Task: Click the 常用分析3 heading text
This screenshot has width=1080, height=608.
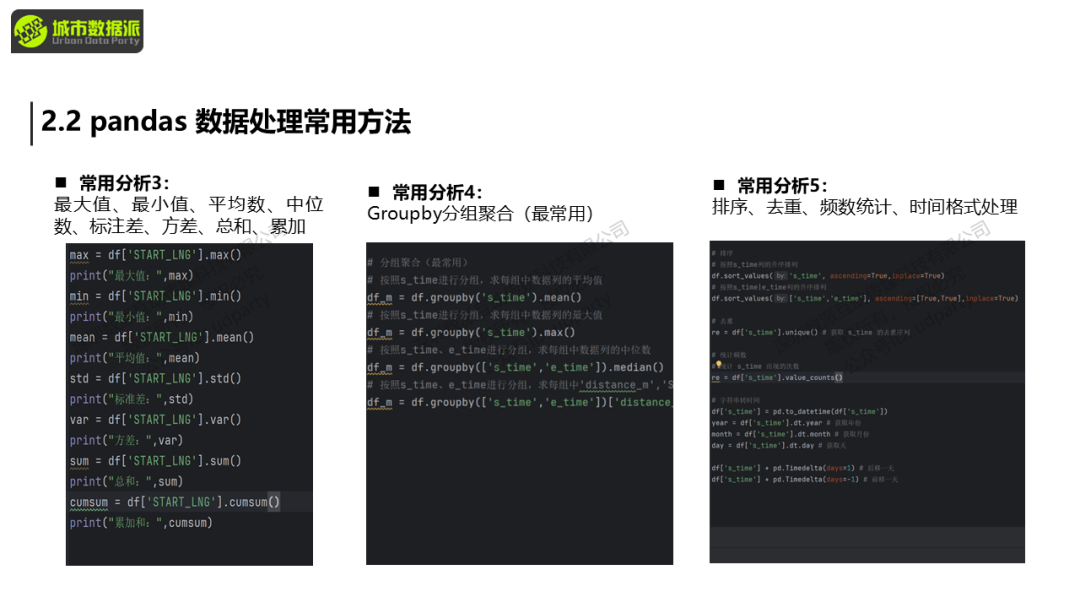Action: pyautogui.click(x=124, y=183)
